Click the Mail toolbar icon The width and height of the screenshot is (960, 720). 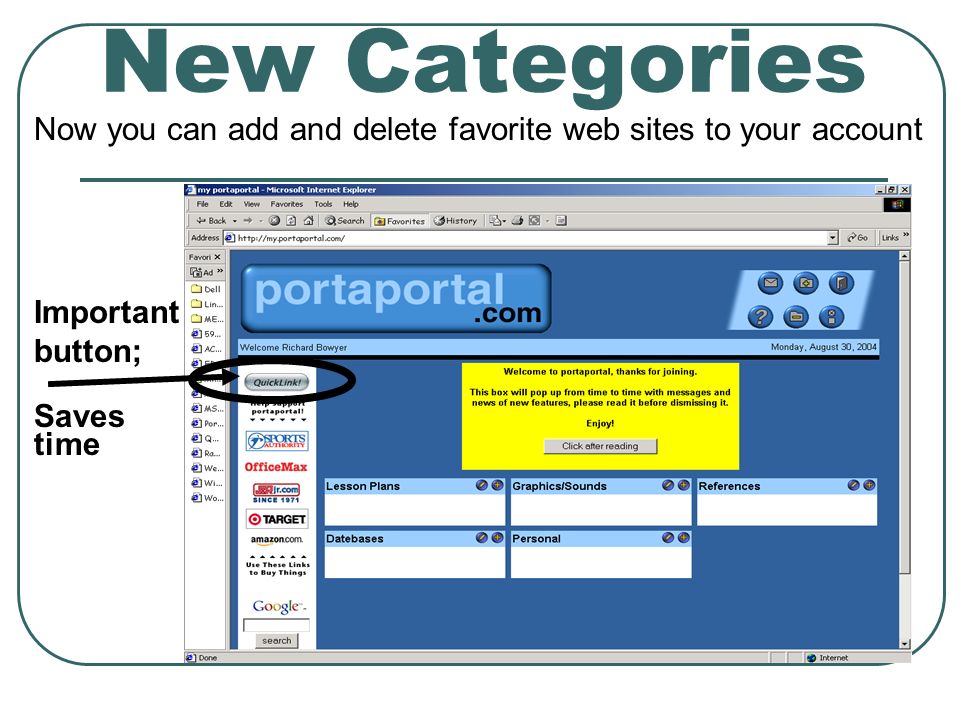(x=495, y=221)
